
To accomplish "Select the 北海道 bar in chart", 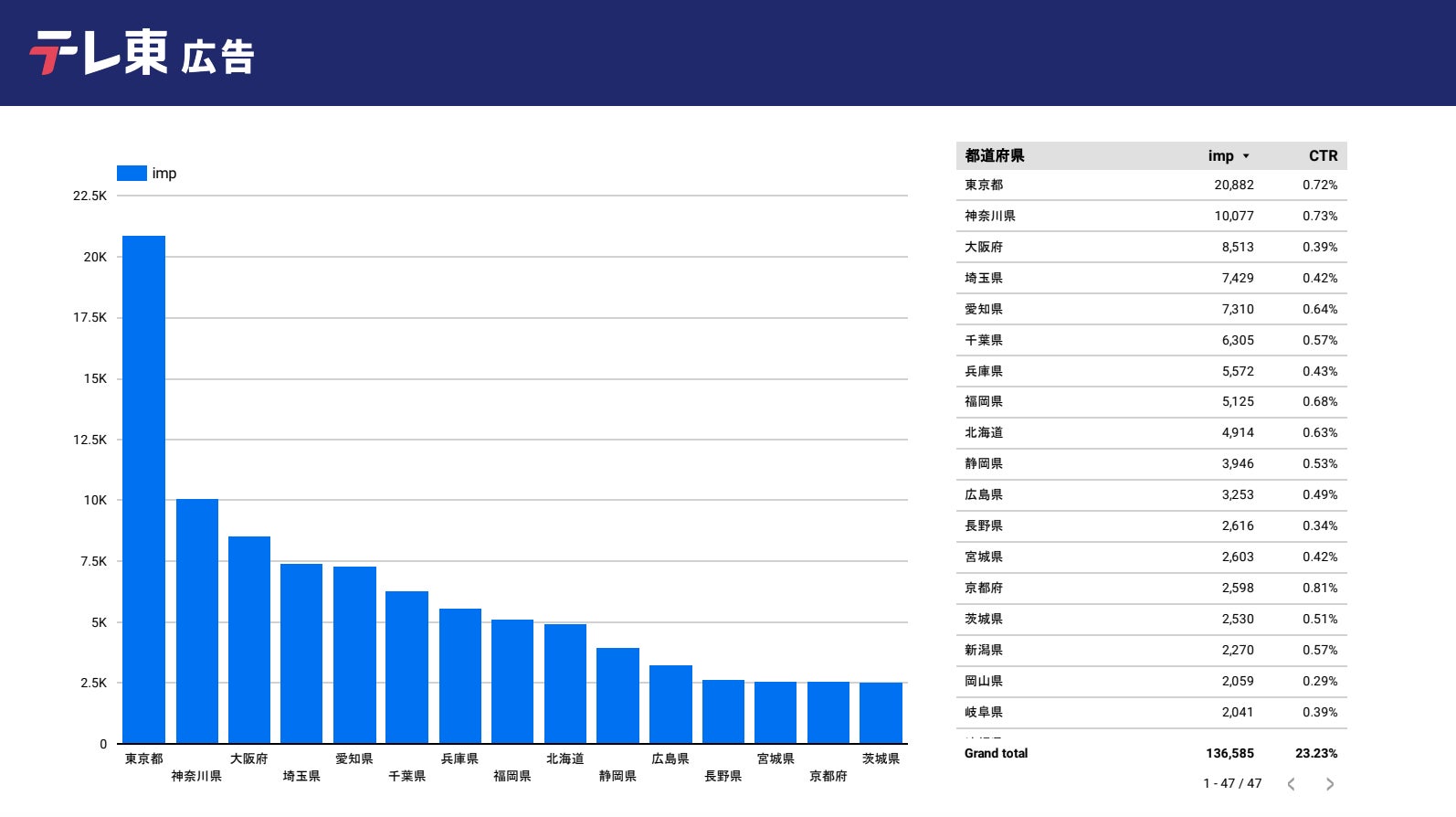I will (x=565, y=684).
